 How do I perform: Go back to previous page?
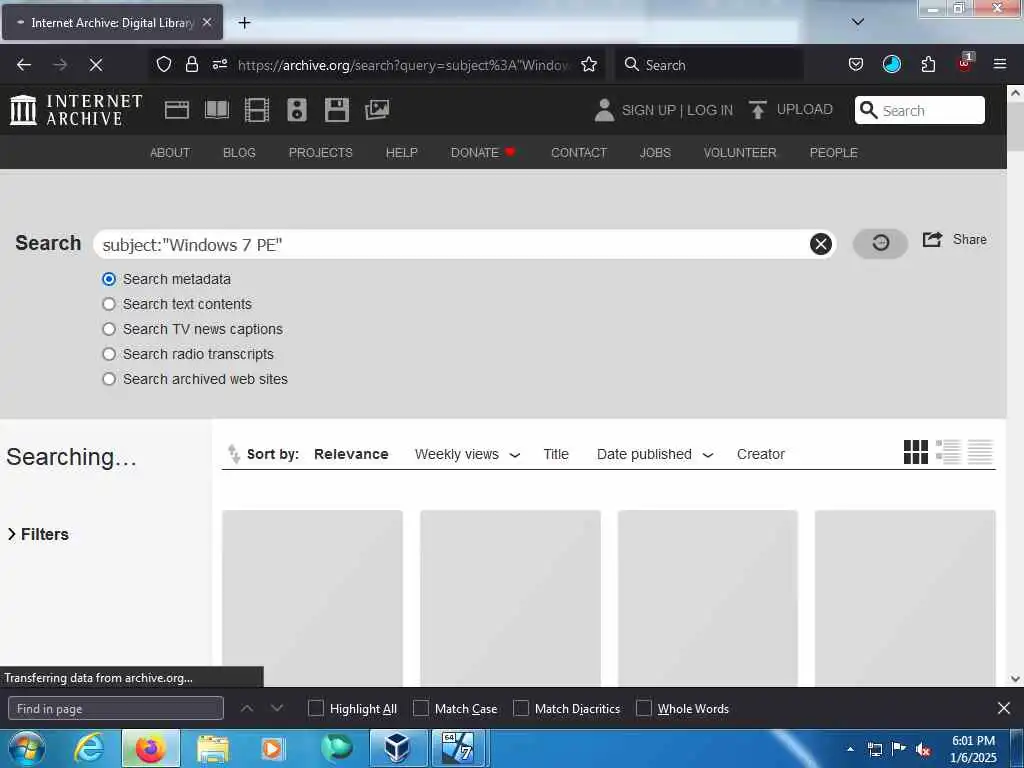click(x=24, y=65)
